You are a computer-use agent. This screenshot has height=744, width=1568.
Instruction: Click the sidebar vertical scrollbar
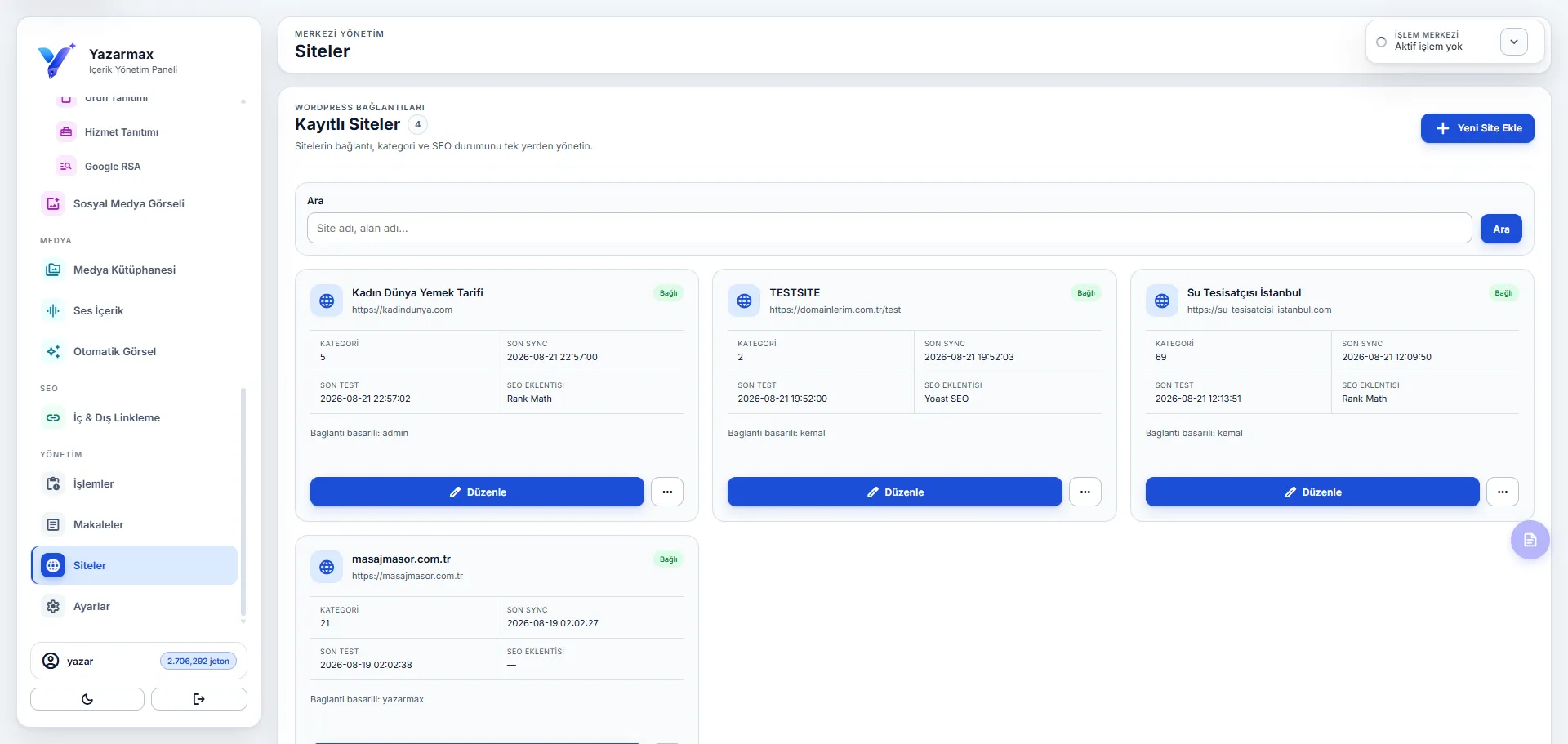click(x=243, y=502)
